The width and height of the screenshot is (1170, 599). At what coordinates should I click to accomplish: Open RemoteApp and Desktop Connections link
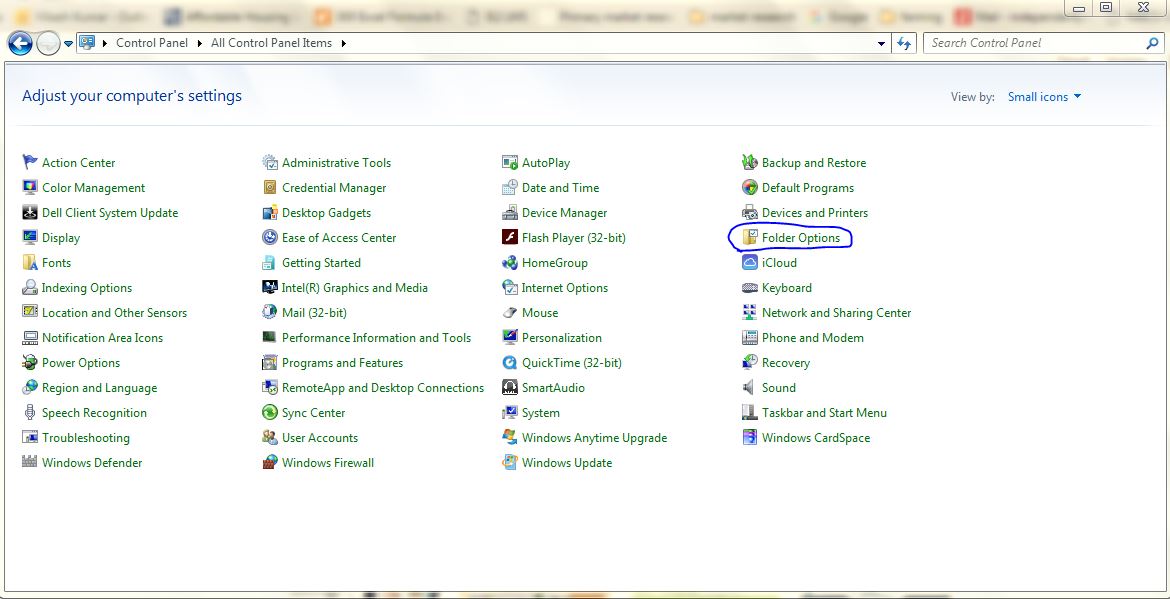(383, 387)
